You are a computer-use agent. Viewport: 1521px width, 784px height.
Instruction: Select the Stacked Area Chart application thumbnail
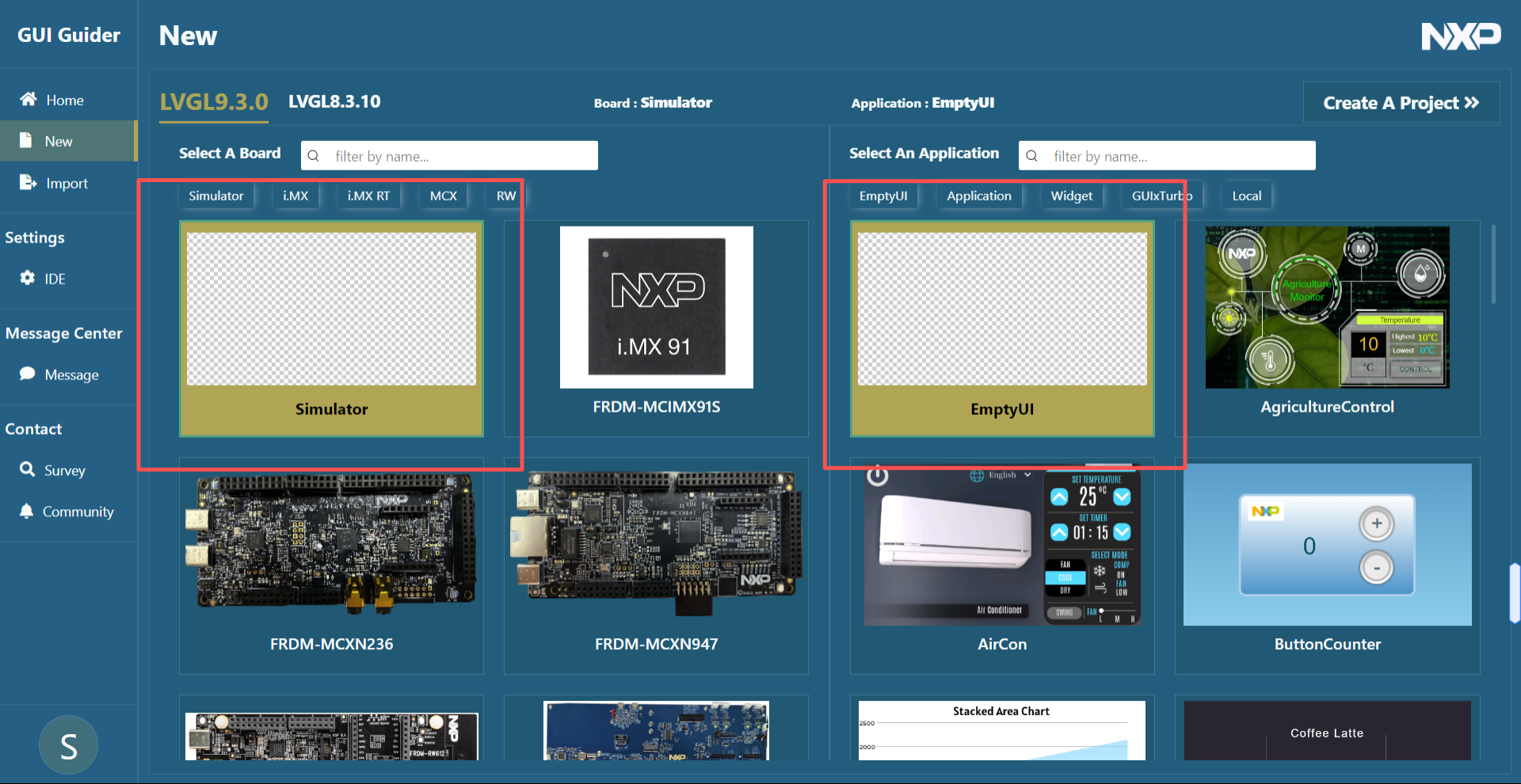[1002, 730]
